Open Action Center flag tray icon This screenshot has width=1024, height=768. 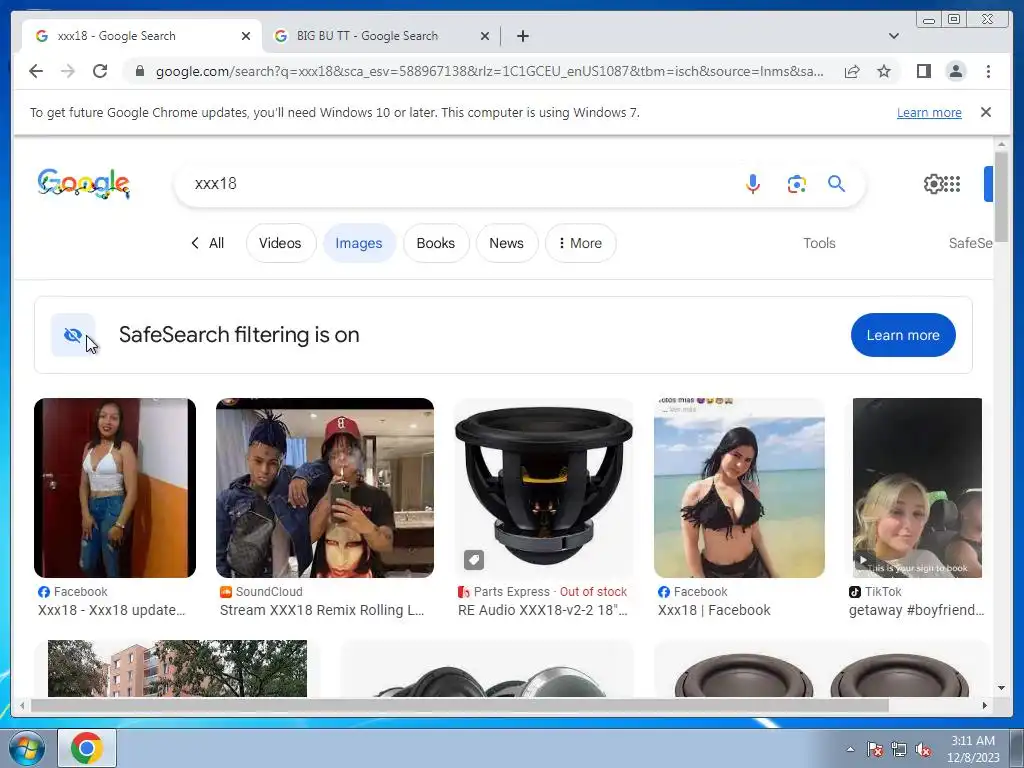[875, 749]
